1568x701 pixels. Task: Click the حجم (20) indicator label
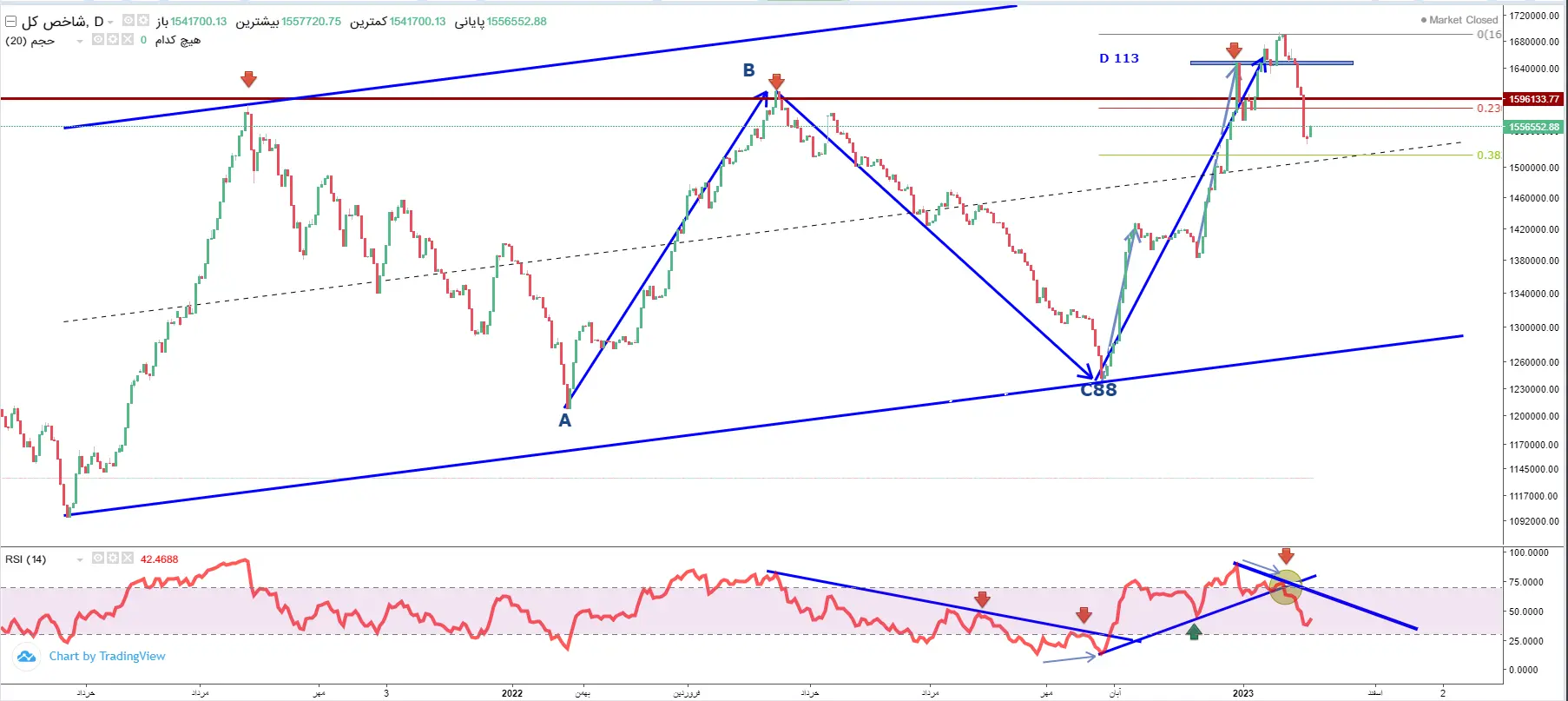[30, 41]
